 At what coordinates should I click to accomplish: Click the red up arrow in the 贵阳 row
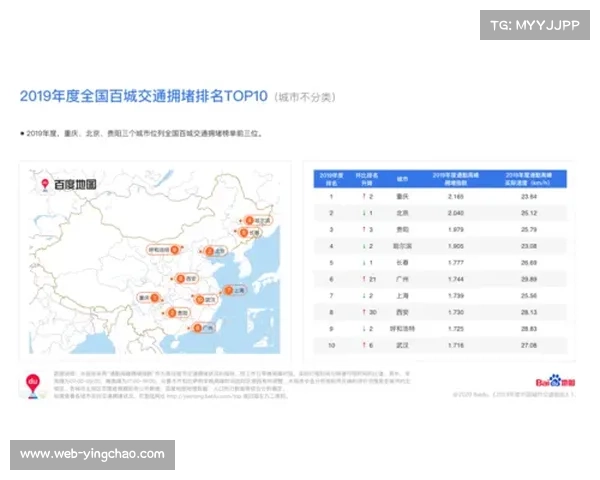[x=364, y=229]
